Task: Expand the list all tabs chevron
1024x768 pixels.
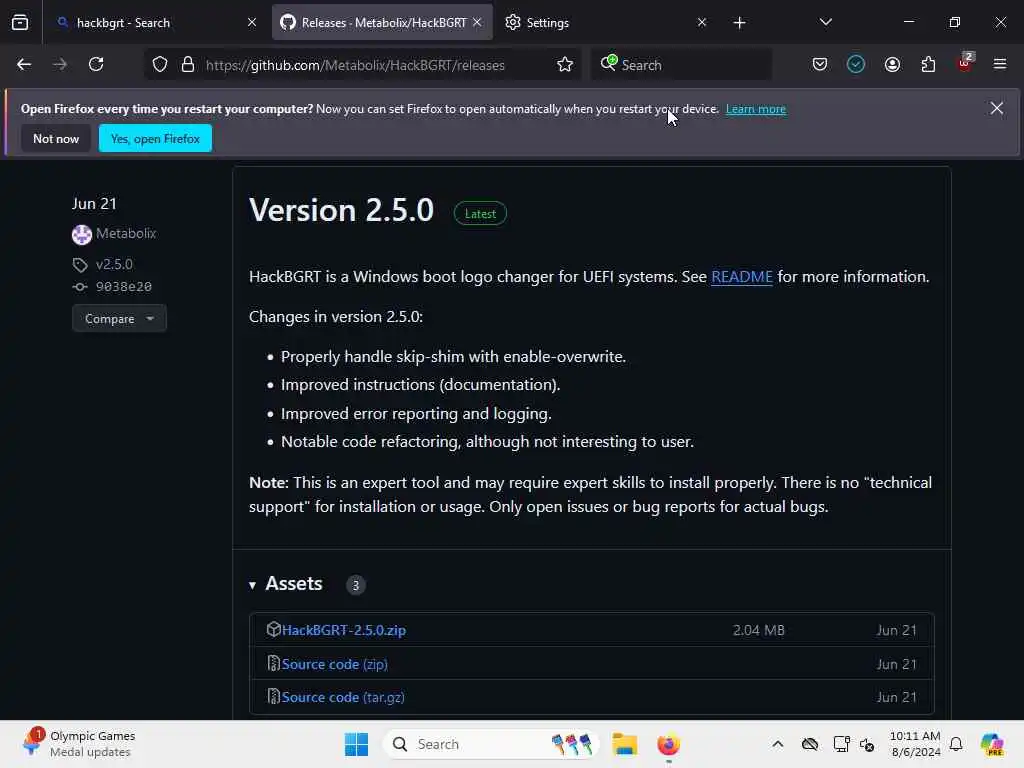Action: click(825, 22)
